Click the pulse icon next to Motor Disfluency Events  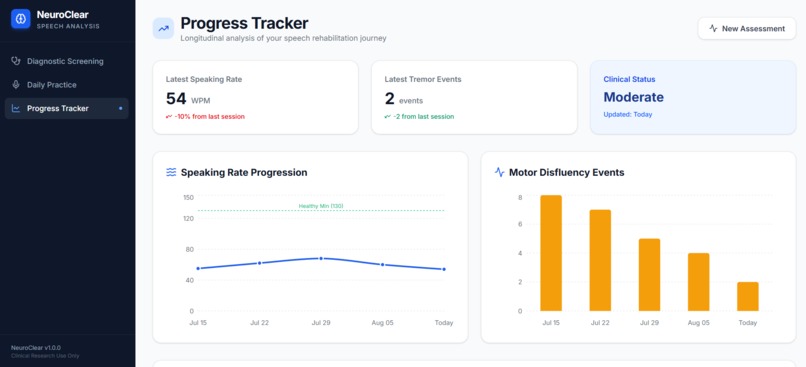pos(499,172)
